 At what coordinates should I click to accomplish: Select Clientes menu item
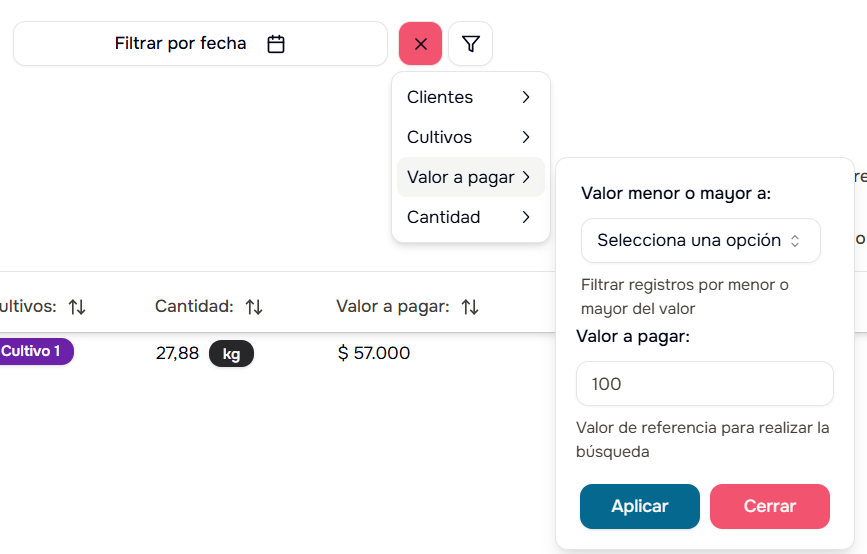click(x=440, y=97)
